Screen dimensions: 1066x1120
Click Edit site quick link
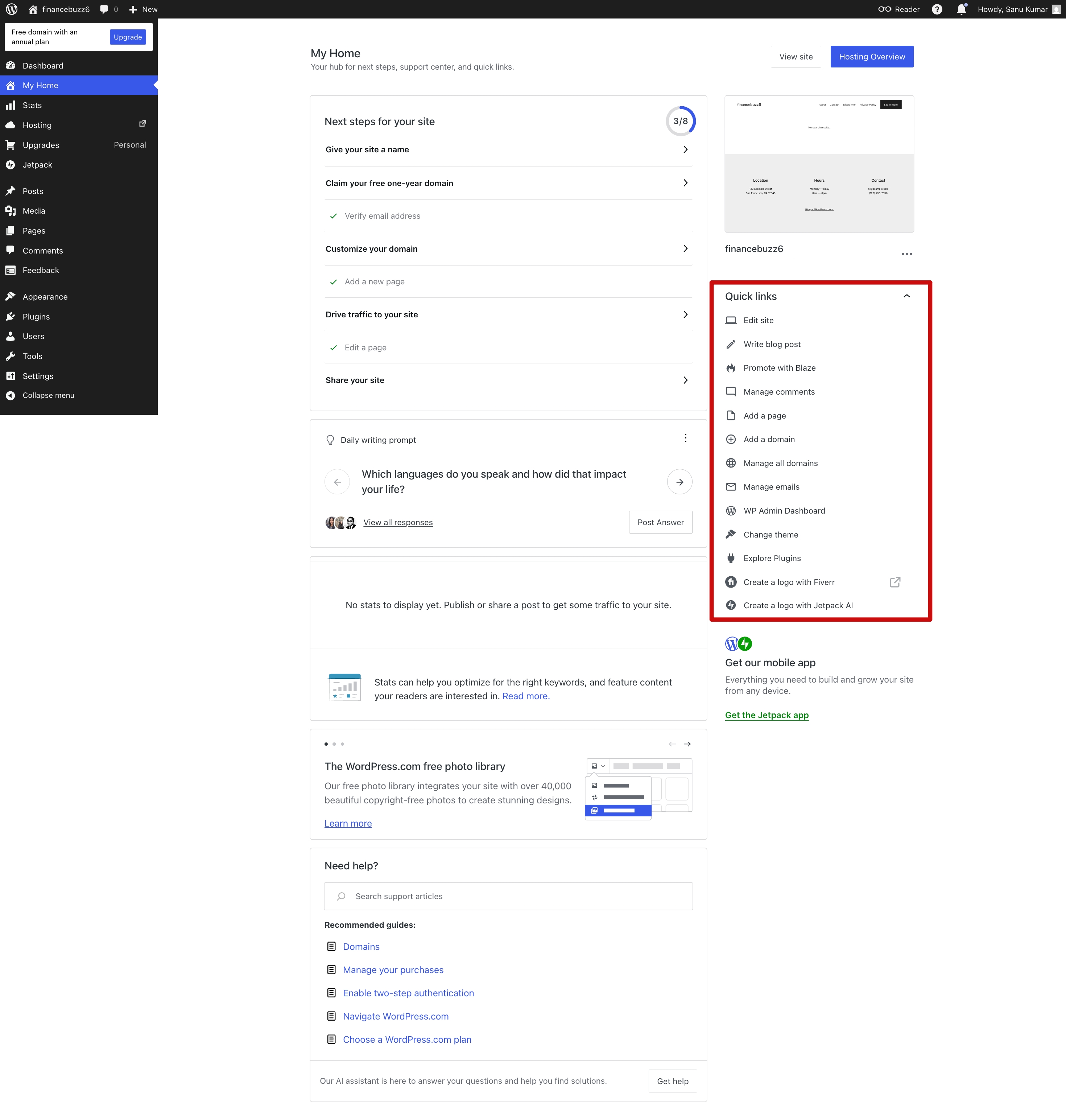pos(758,320)
